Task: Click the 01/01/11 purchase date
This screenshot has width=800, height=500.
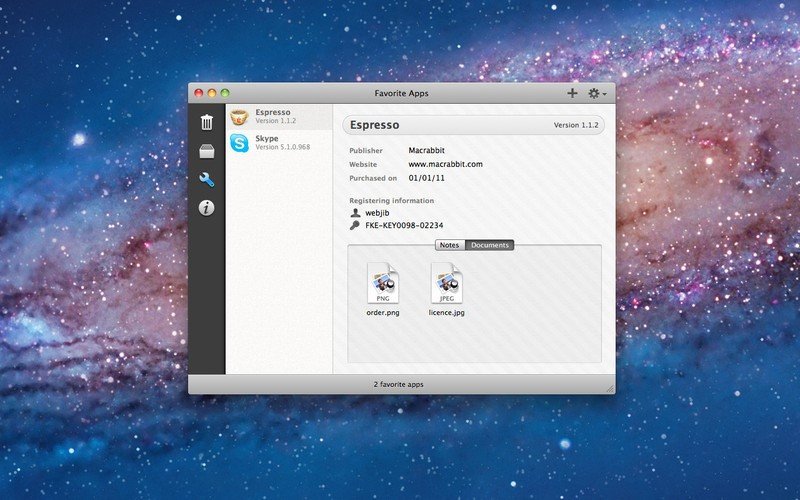Action: click(427, 178)
